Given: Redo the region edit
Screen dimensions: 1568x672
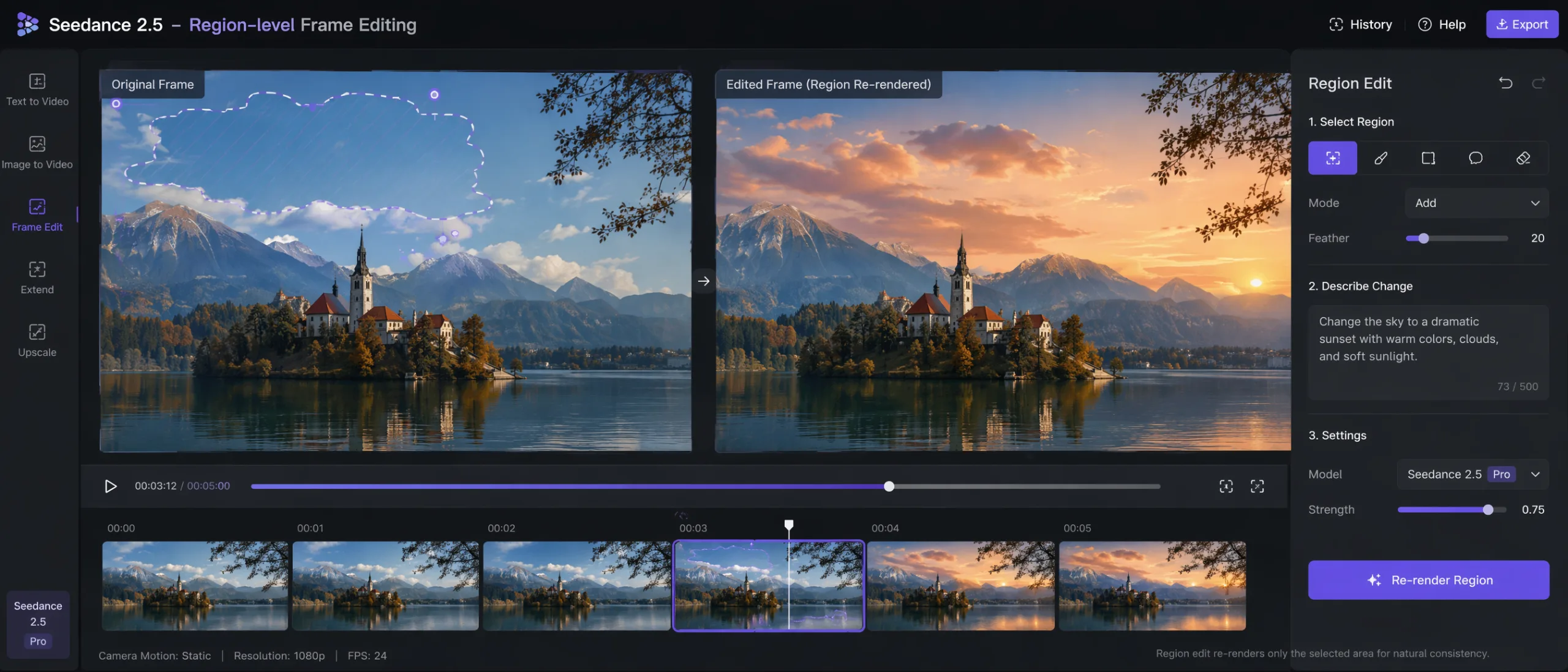Looking at the screenshot, I should tap(1539, 83).
